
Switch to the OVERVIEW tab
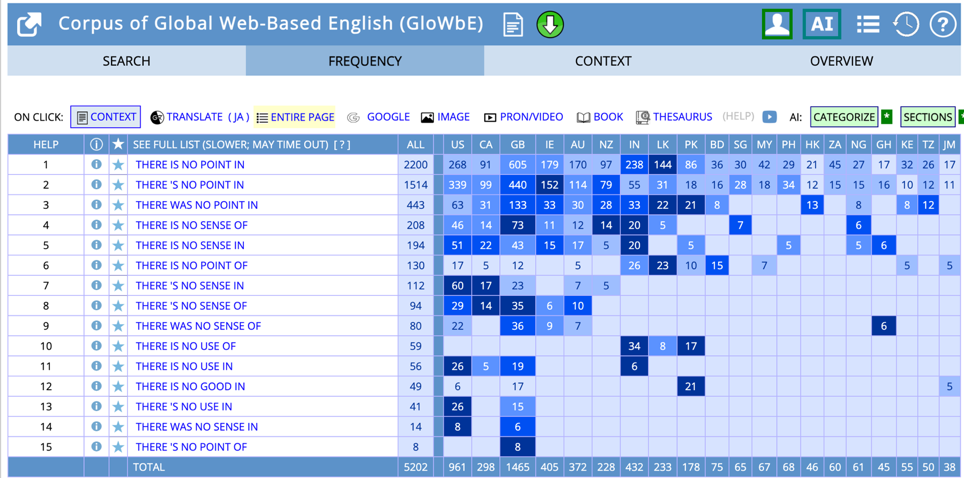coord(842,61)
